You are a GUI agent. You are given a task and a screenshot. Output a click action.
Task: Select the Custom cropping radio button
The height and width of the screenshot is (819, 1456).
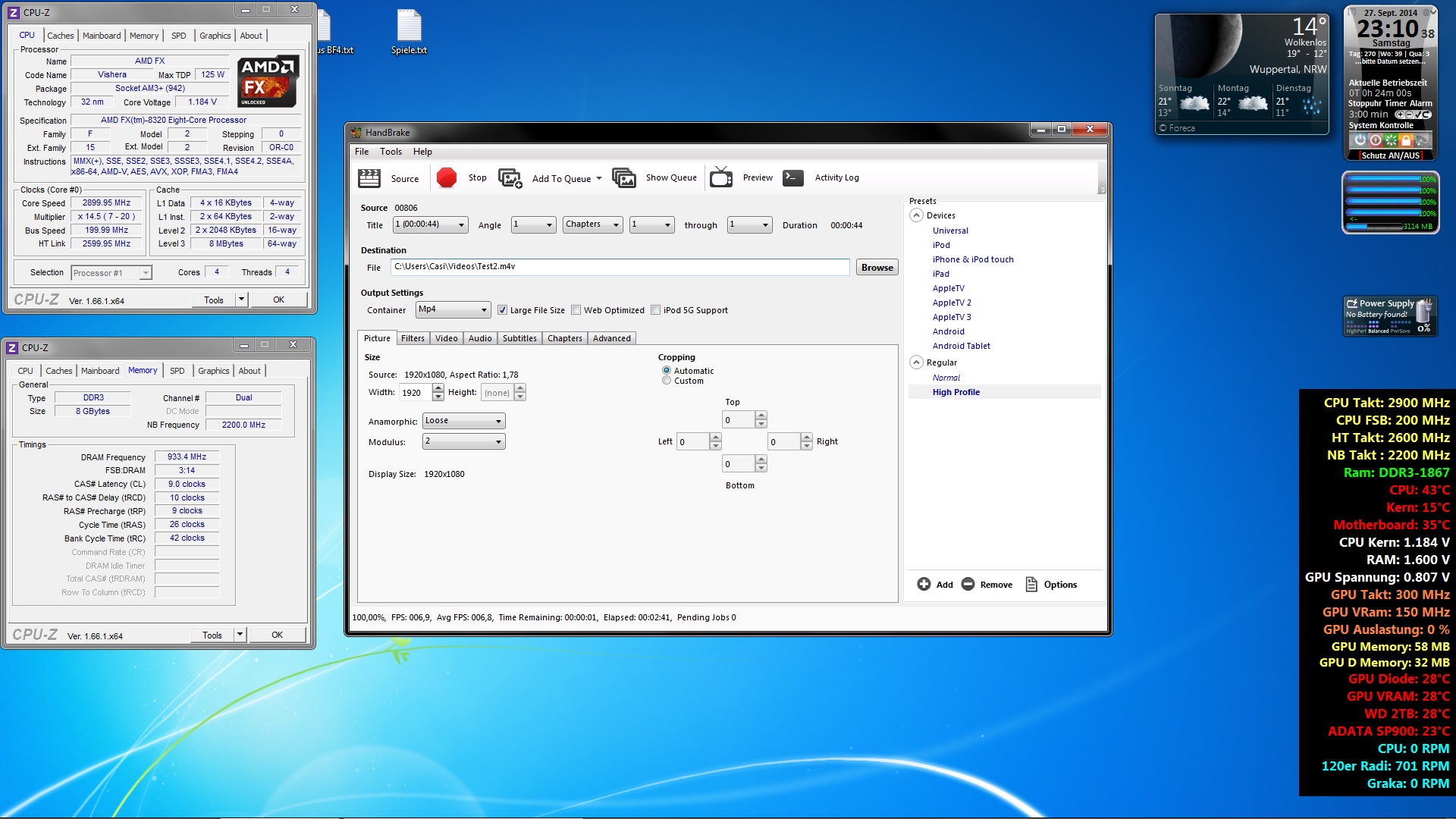point(667,381)
